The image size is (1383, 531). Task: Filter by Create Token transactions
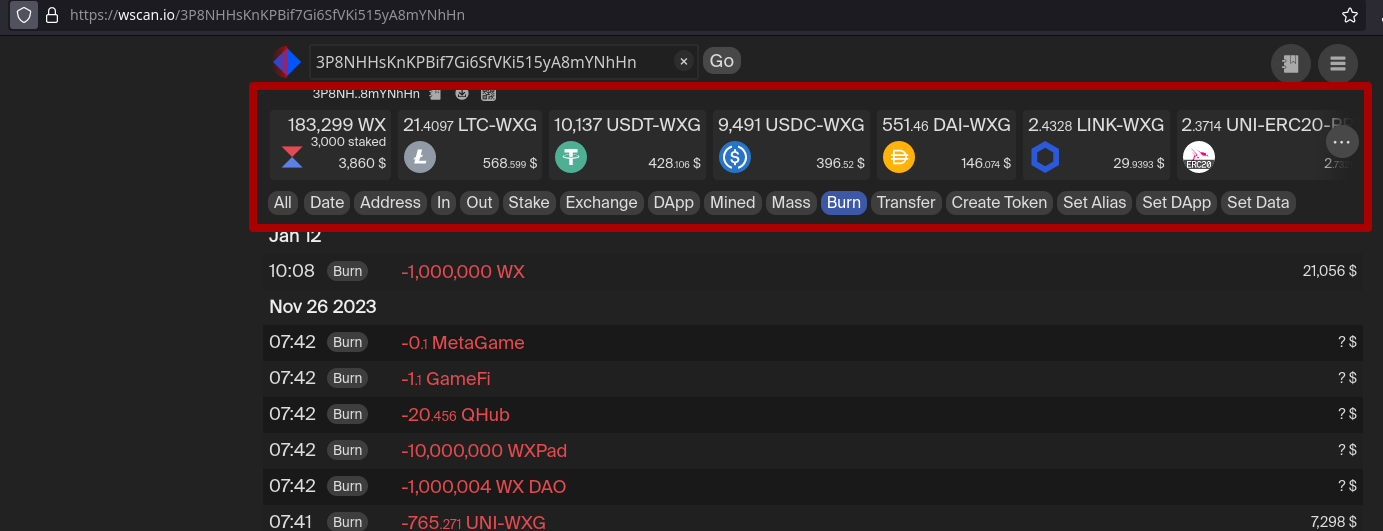[x=999, y=203]
